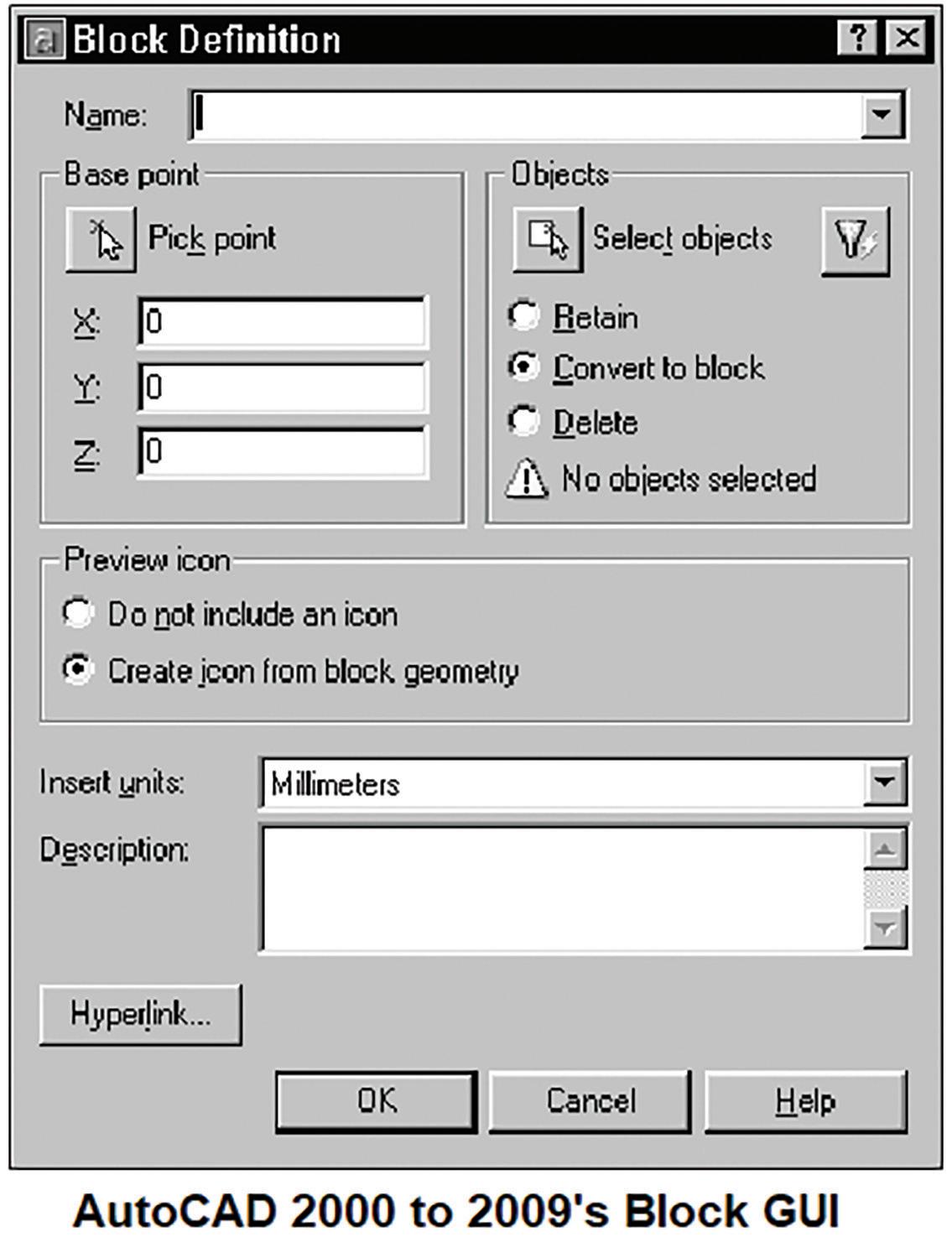
Task: Open the Insert units dropdown
Action: [x=884, y=782]
